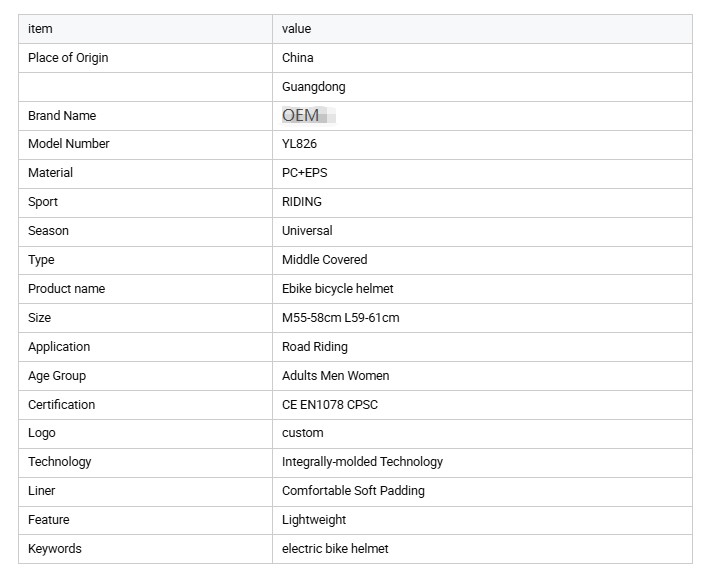Select the 'Integrally-molded Technology' cell

(483, 463)
